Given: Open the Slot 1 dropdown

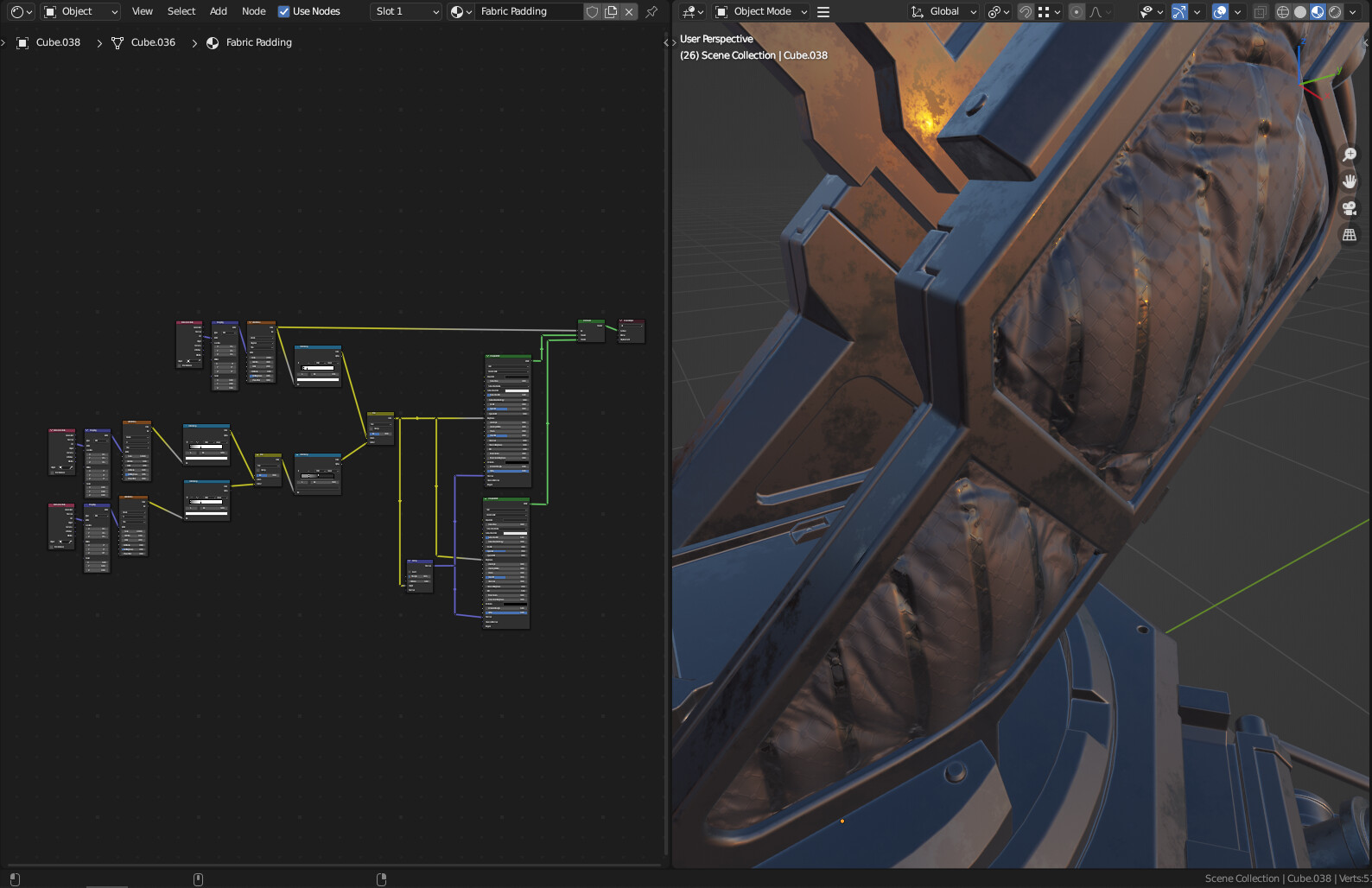Looking at the screenshot, I should point(406,11).
